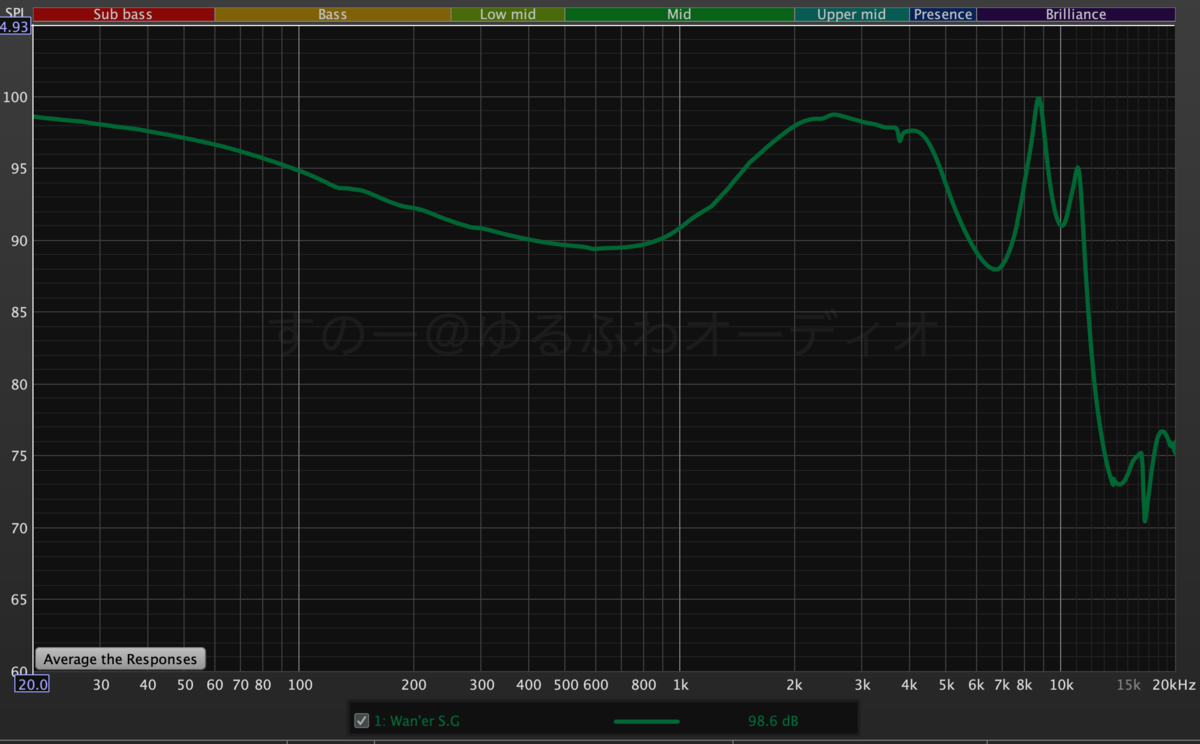This screenshot has width=1200, height=744.
Task: Select the 4.93 axis limit field
Action: [15, 27]
